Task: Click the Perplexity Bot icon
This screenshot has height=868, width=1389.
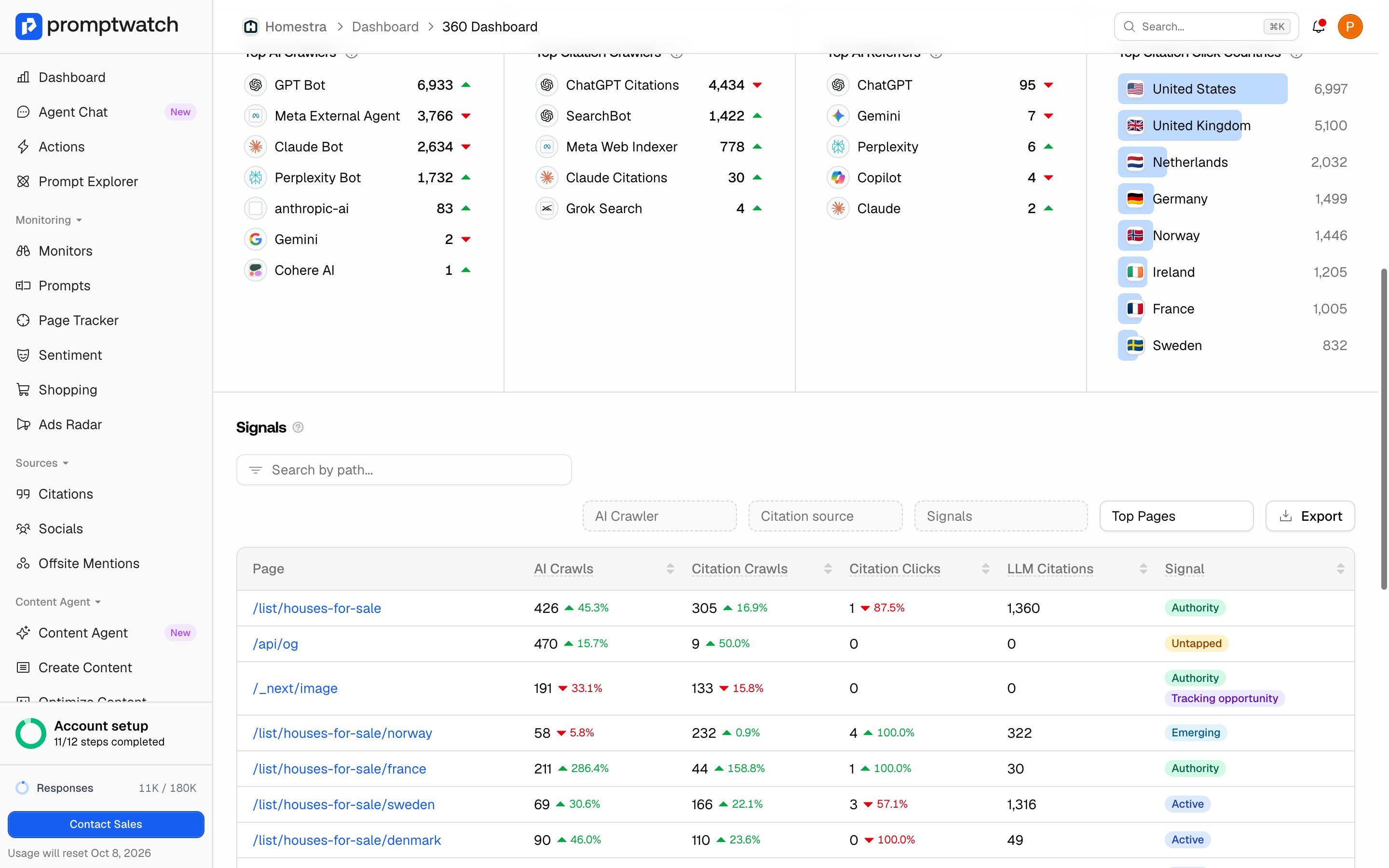Action: click(256, 178)
